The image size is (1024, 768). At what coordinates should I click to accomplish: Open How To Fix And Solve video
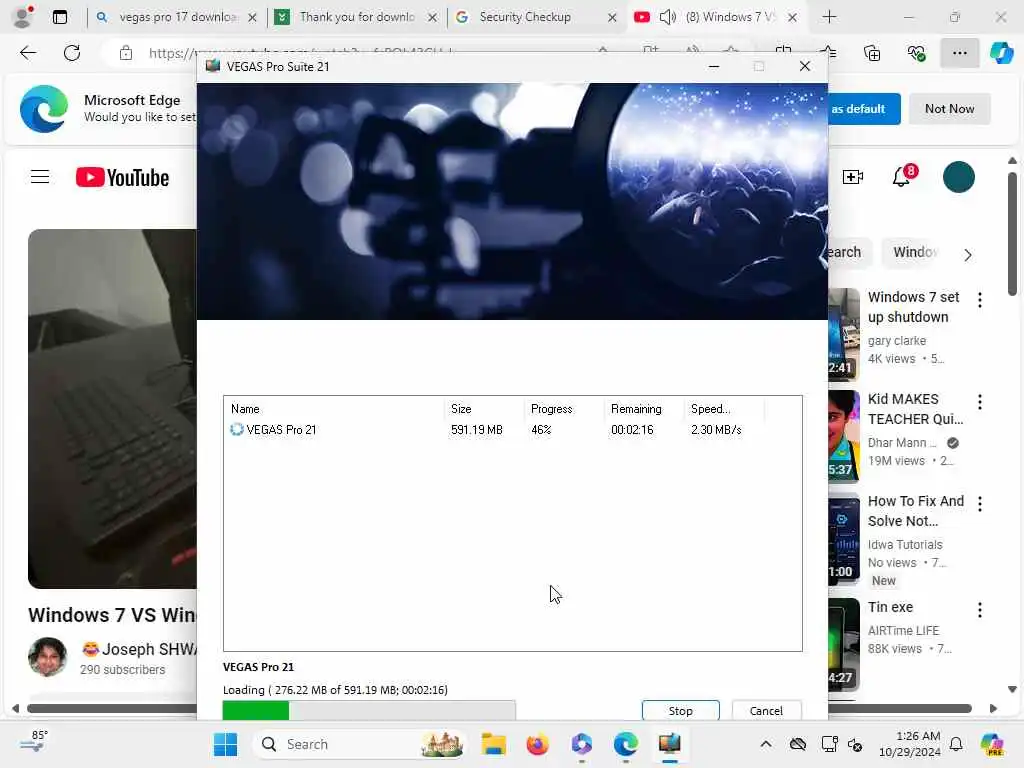916,511
